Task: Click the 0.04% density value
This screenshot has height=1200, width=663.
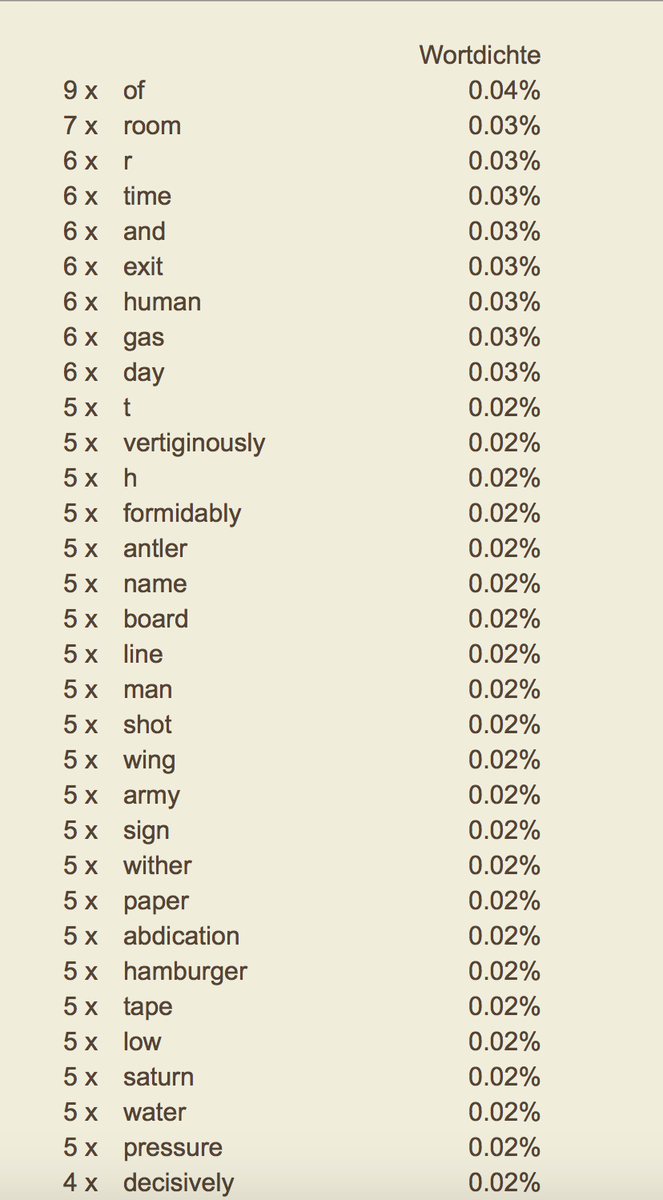Action: click(x=504, y=91)
